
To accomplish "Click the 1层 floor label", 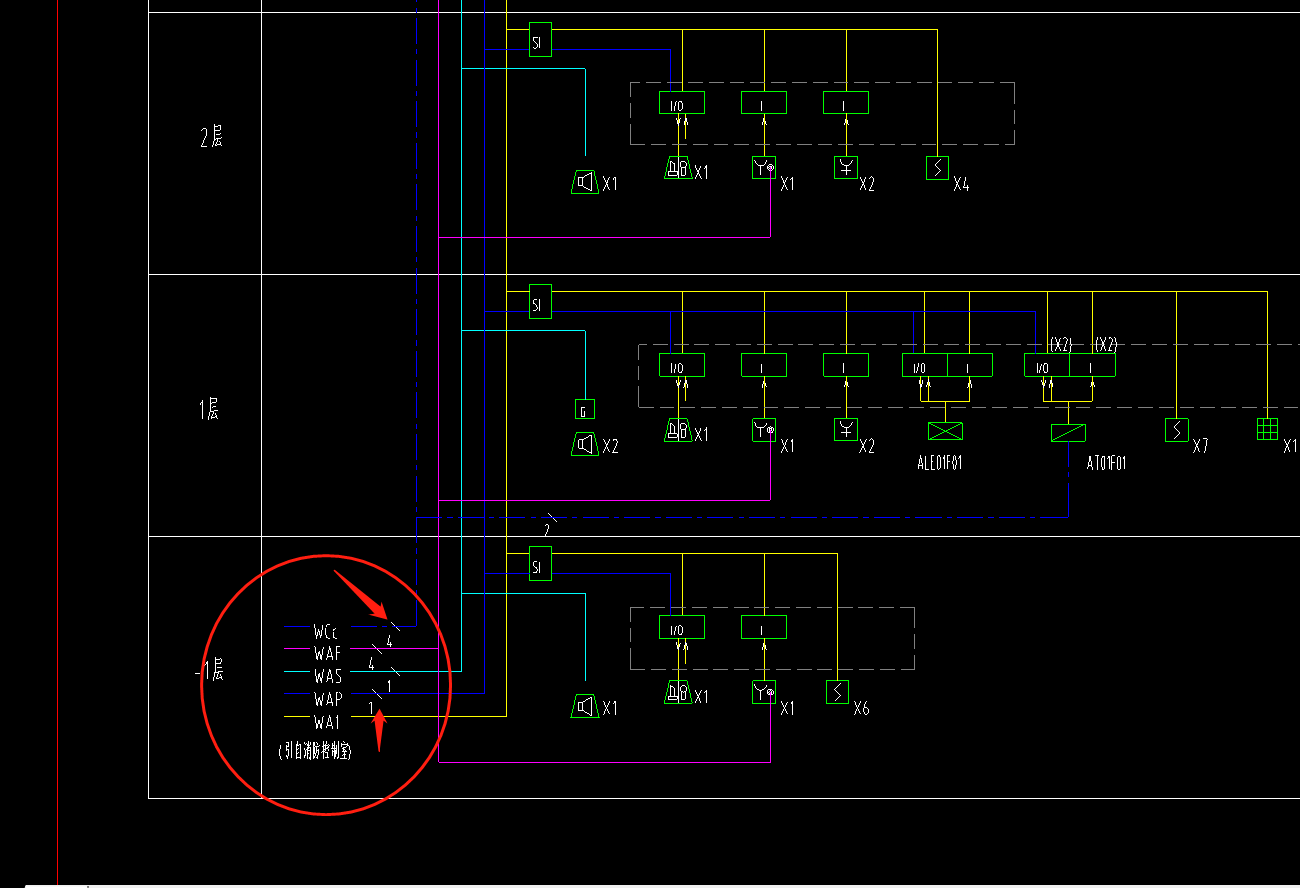I will coord(209,409).
